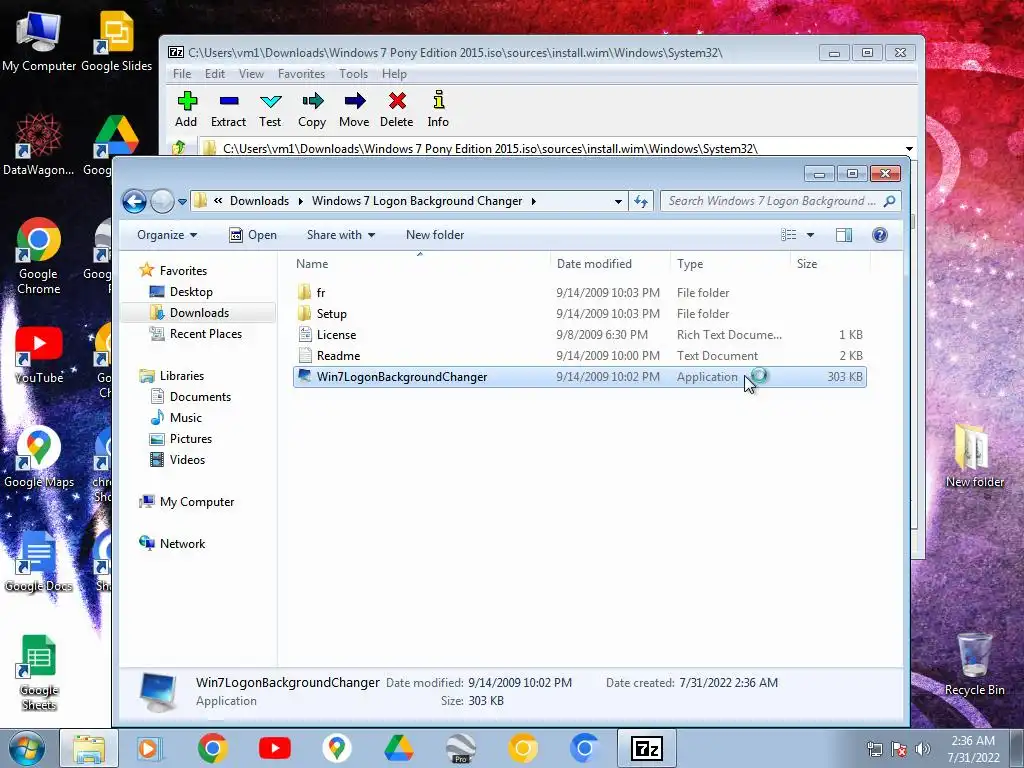
Task: Click the 7-Zip up-folder icon
Action: 179,148
